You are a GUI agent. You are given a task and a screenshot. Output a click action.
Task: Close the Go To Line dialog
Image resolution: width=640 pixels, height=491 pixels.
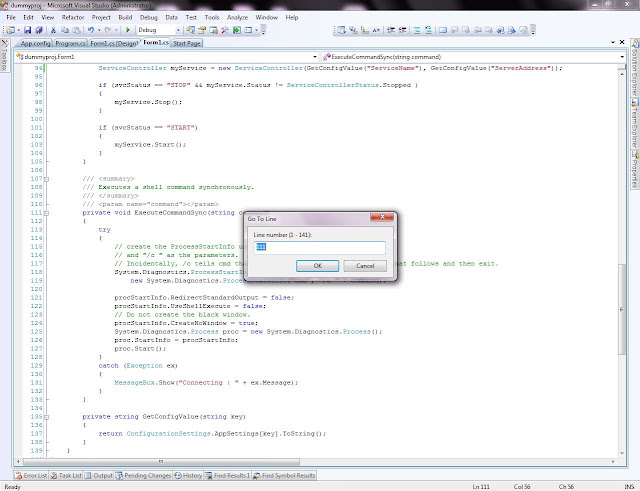pyautogui.click(x=382, y=217)
